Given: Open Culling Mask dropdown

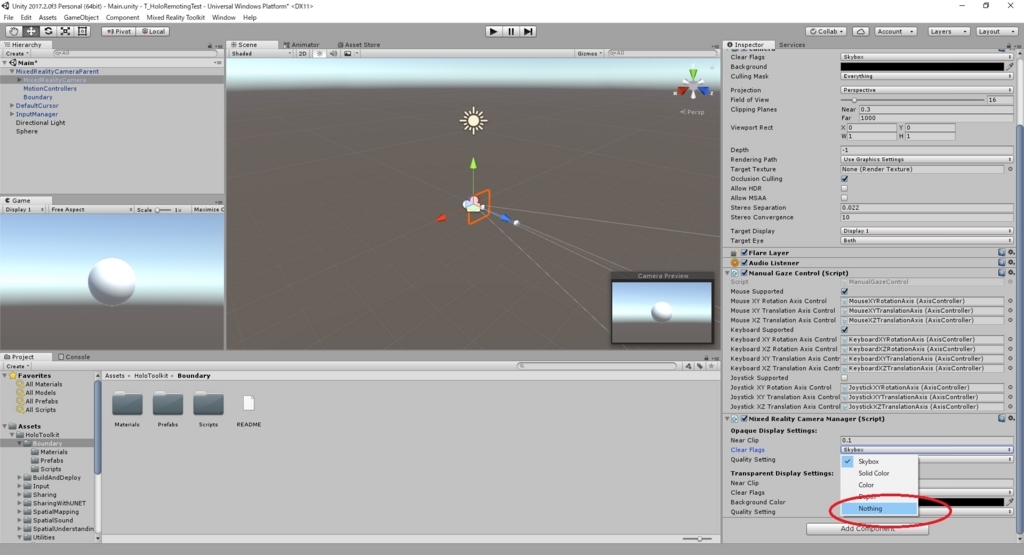Looking at the screenshot, I should tap(927, 76).
